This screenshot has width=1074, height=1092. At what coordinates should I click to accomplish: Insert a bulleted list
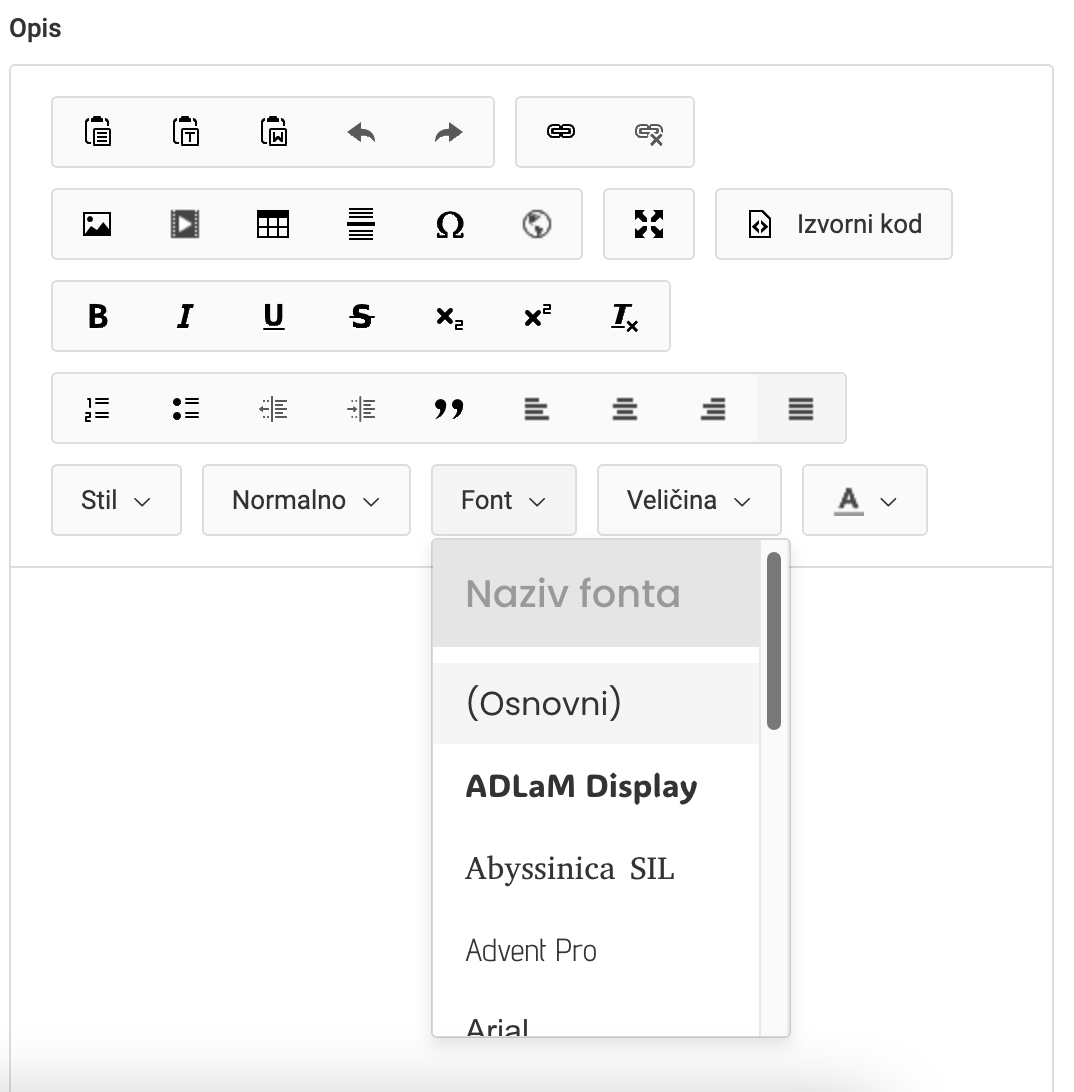(x=185, y=408)
